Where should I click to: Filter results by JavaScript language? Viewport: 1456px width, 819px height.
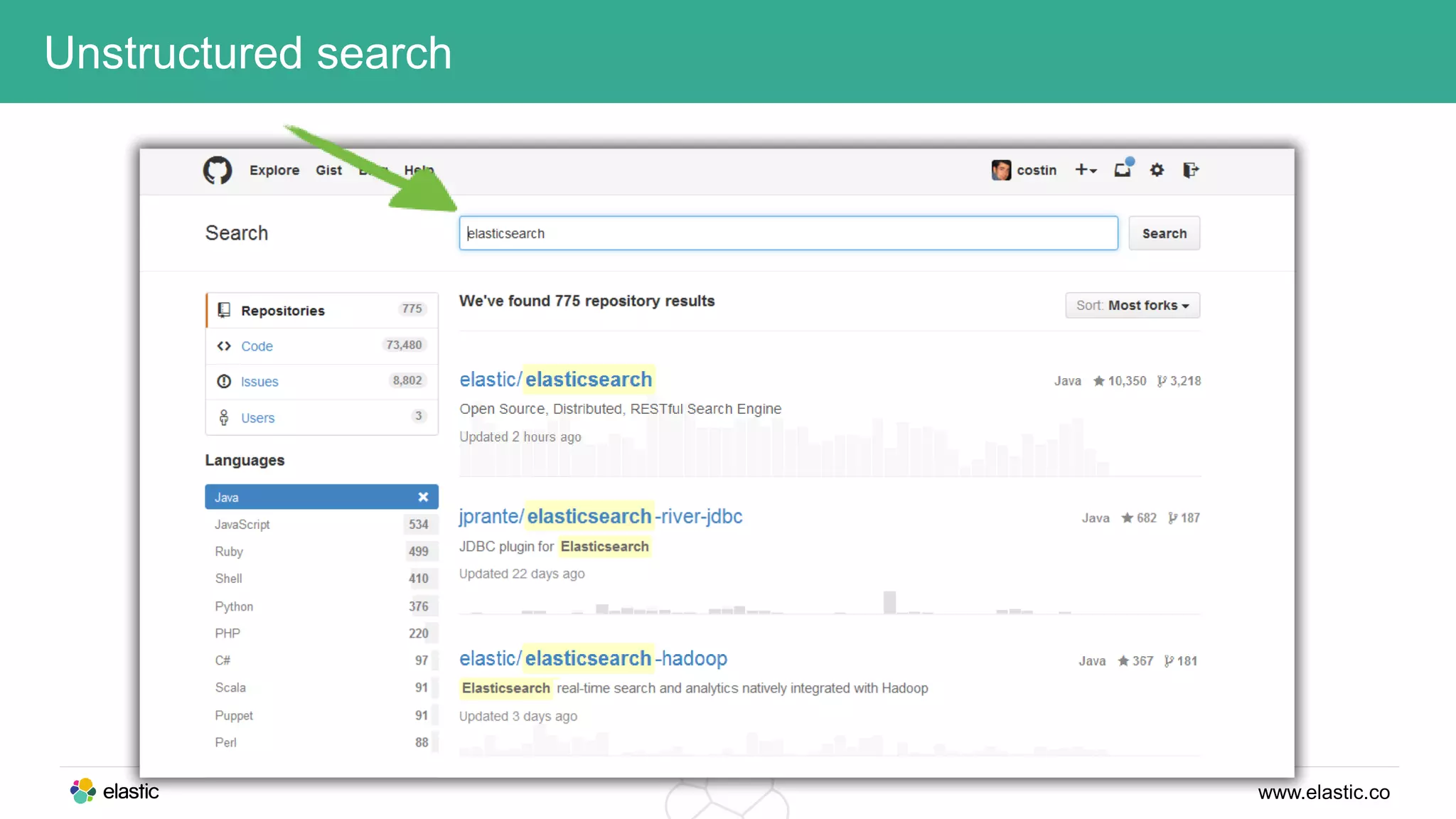coord(322,525)
